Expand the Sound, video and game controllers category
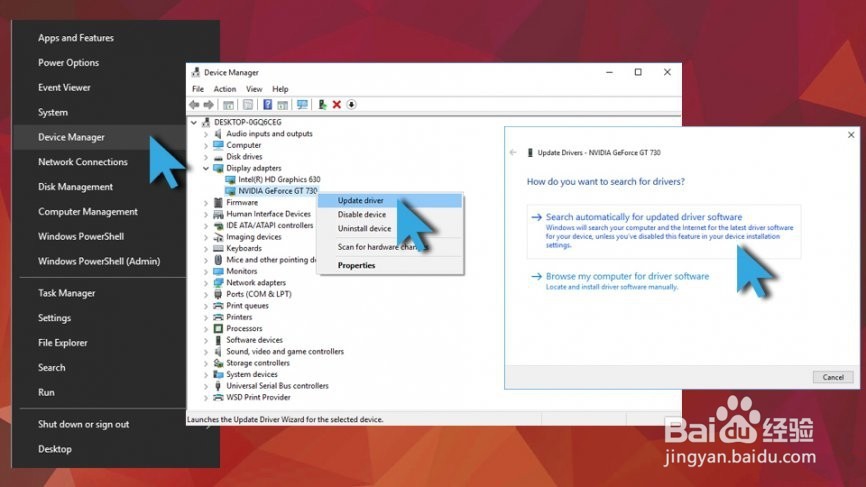Image resolution: width=866 pixels, height=487 pixels. (206, 352)
